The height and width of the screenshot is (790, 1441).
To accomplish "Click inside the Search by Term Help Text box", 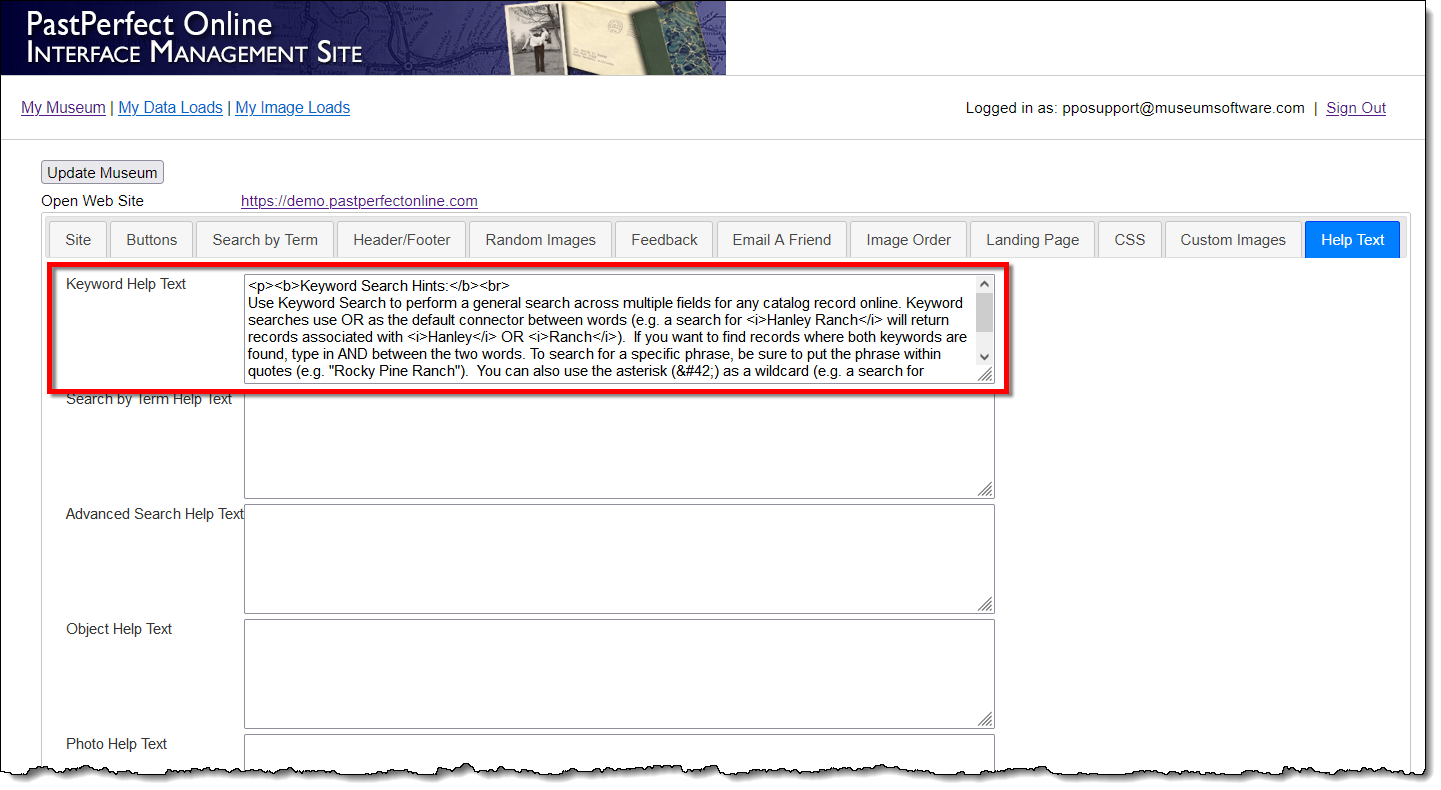I will [618, 447].
